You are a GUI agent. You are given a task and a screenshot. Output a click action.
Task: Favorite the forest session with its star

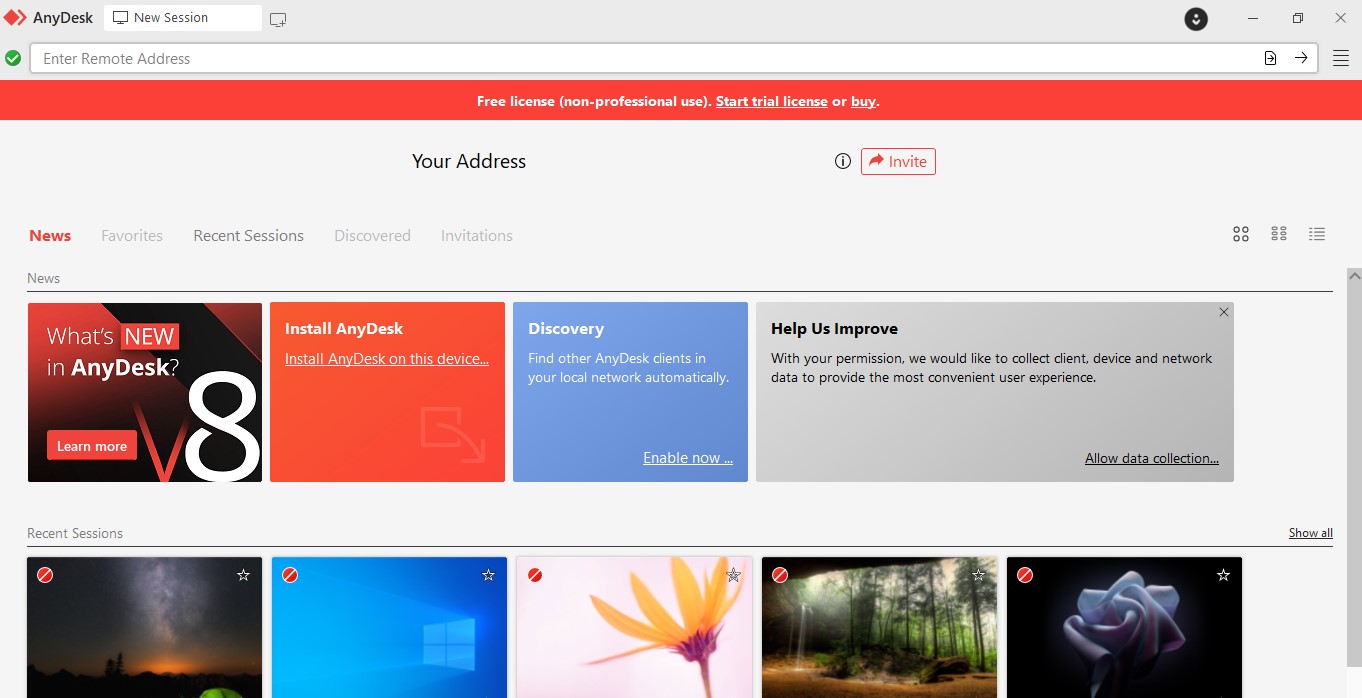pos(978,575)
